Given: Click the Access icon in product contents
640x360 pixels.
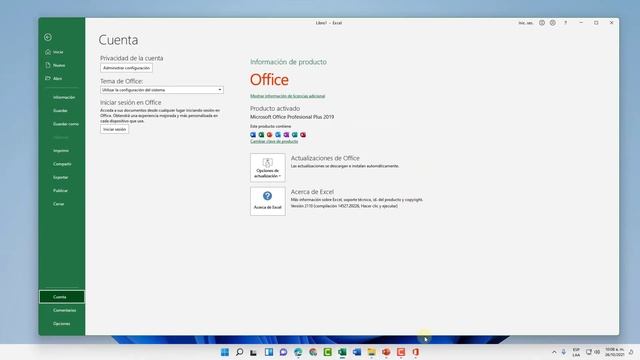Looking at the screenshot, I should (303, 135).
